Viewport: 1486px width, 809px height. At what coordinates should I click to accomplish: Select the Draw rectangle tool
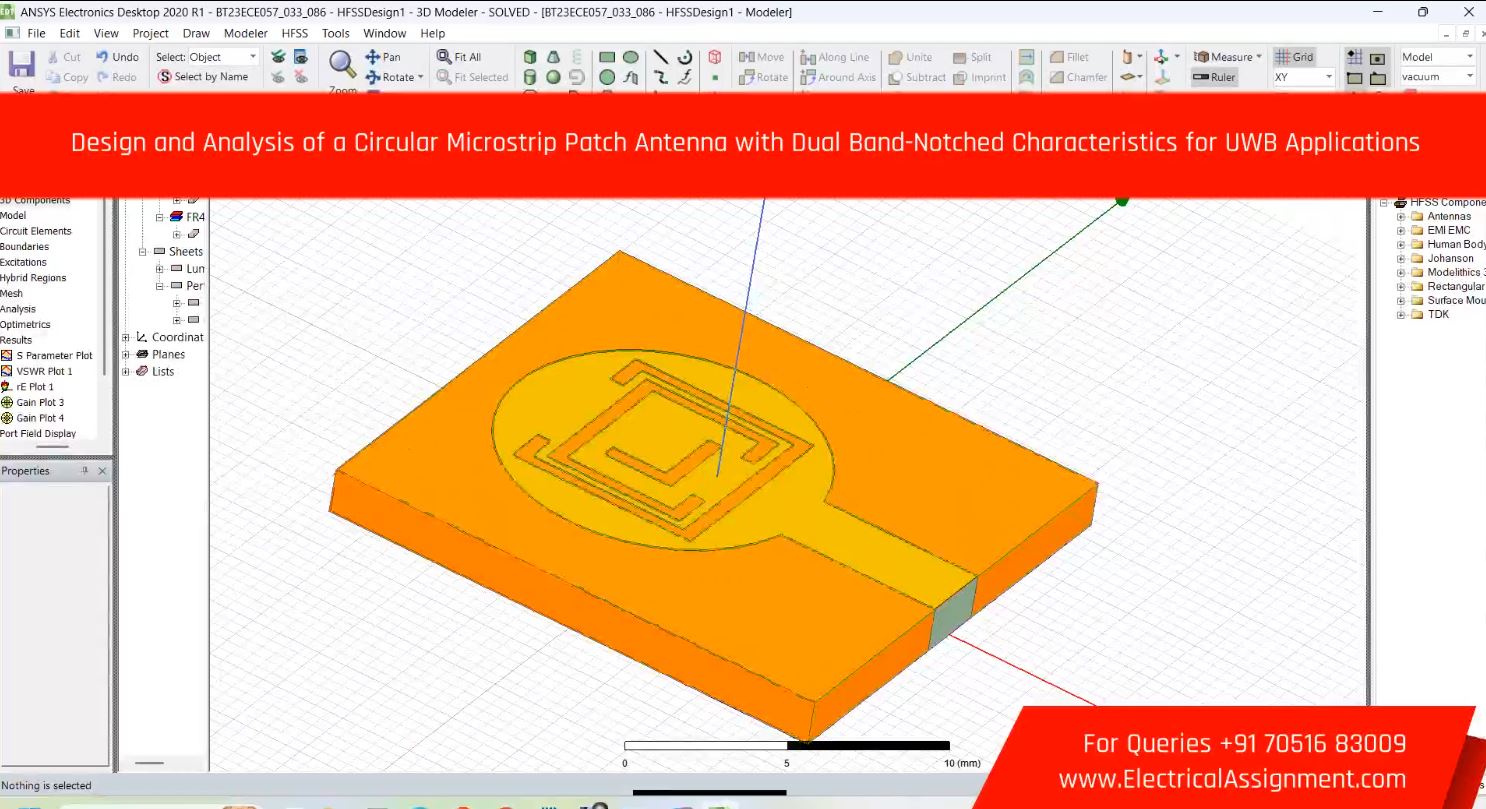[607, 57]
